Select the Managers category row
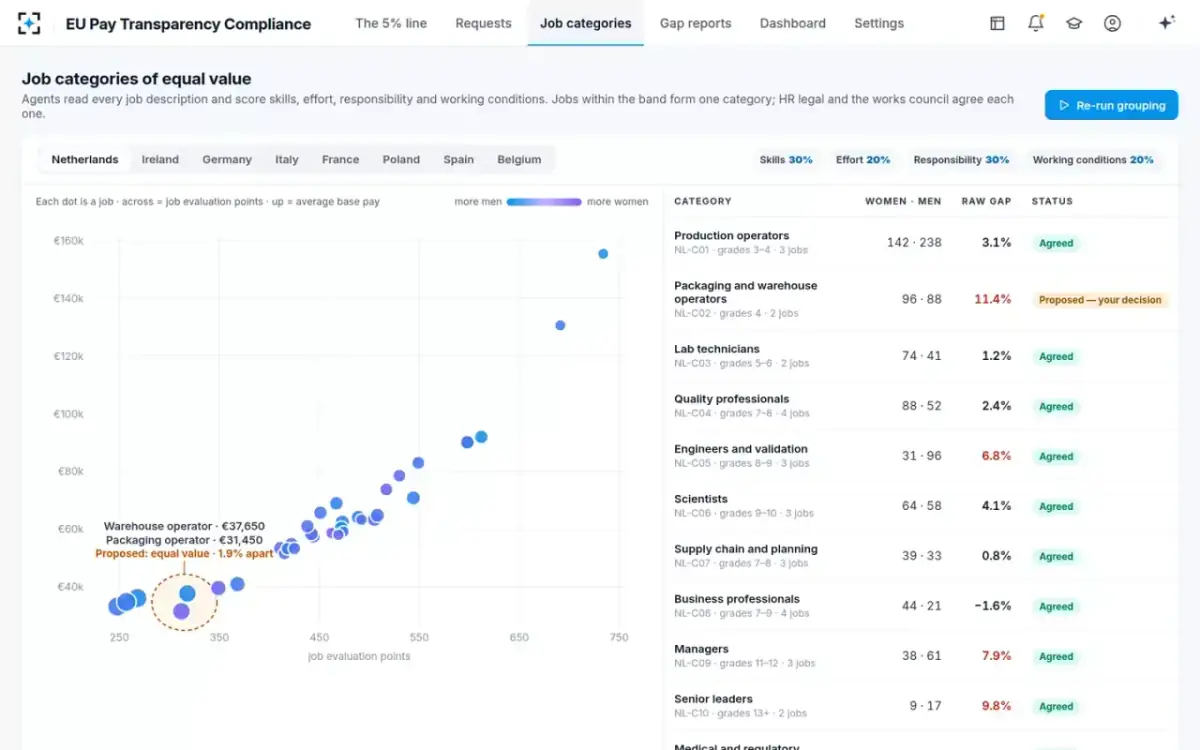1200x750 pixels. (920, 656)
